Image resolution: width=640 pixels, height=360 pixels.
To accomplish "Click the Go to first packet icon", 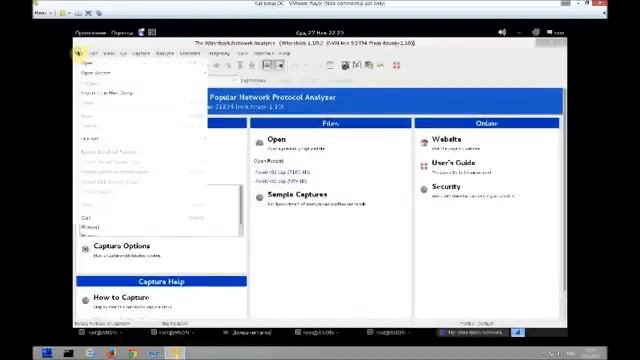I will pos(240,65).
